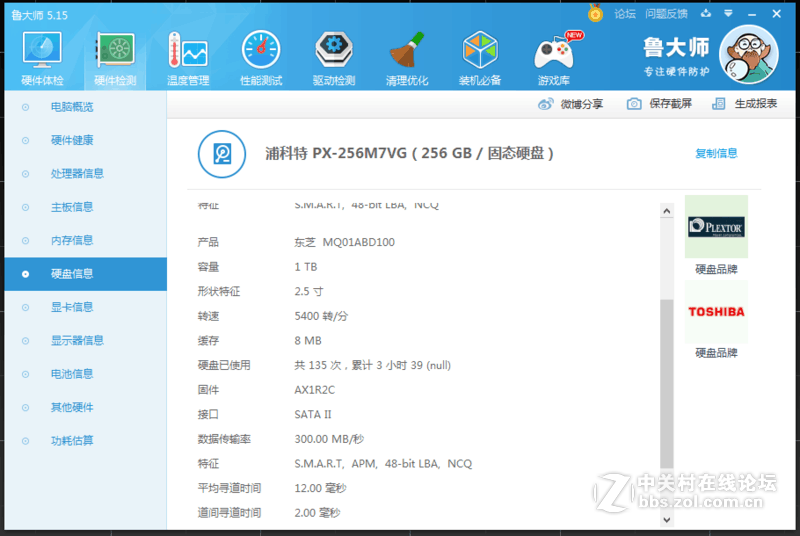Click transfer rate 300.00 MB/秒
Image resolution: width=800 pixels, height=536 pixels.
(x=329, y=439)
